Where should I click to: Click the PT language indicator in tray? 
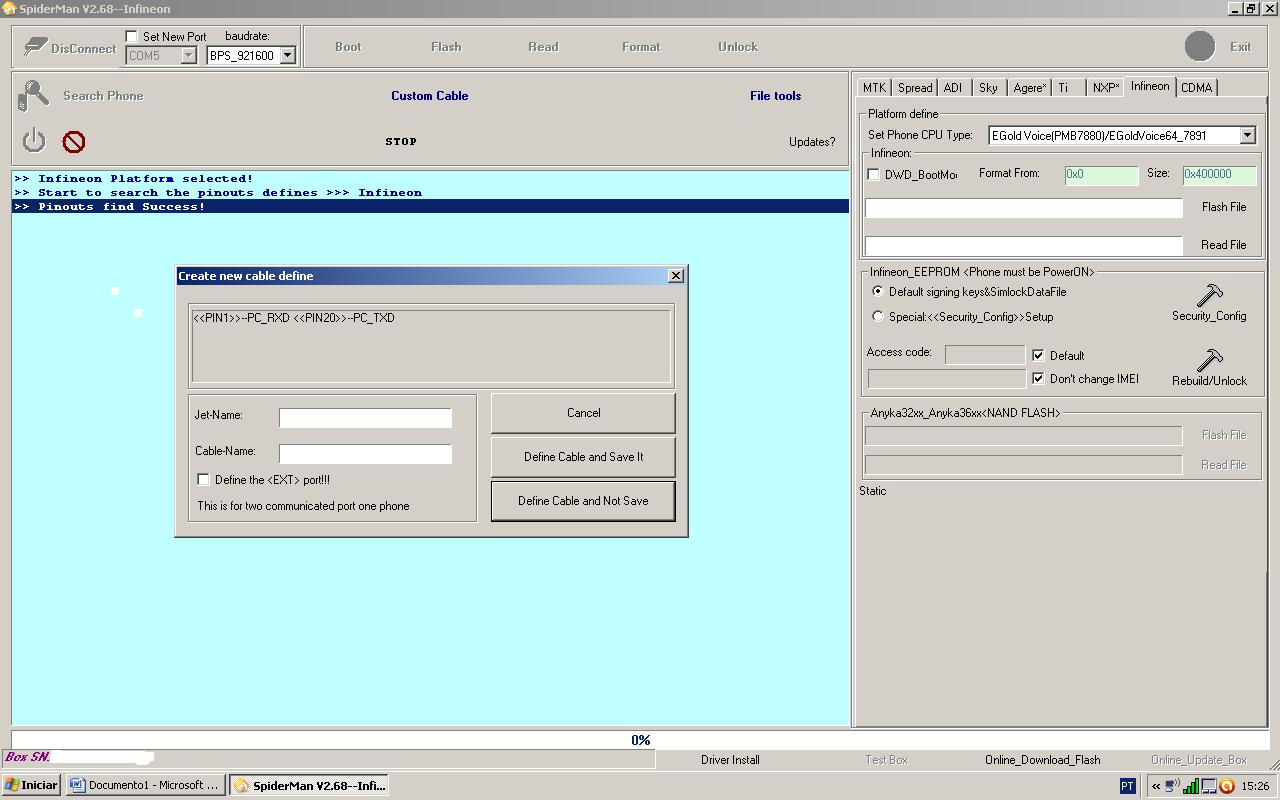click(x=1127, y=786)
